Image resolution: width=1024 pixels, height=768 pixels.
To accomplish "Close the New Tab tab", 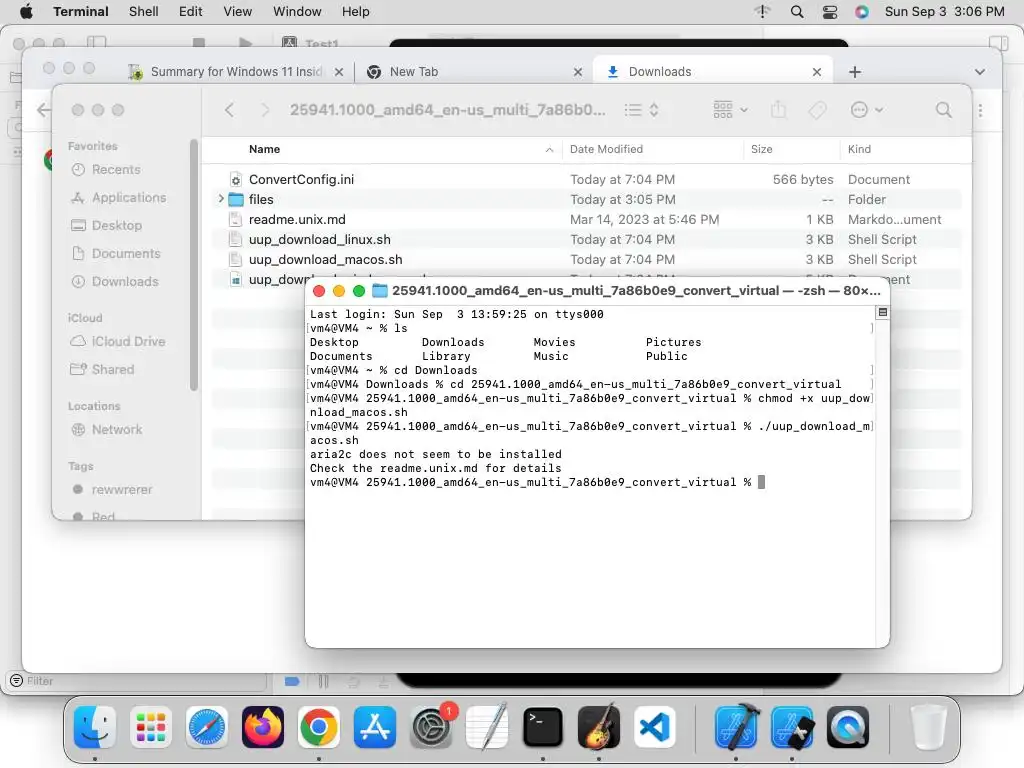I will [578, 72].
